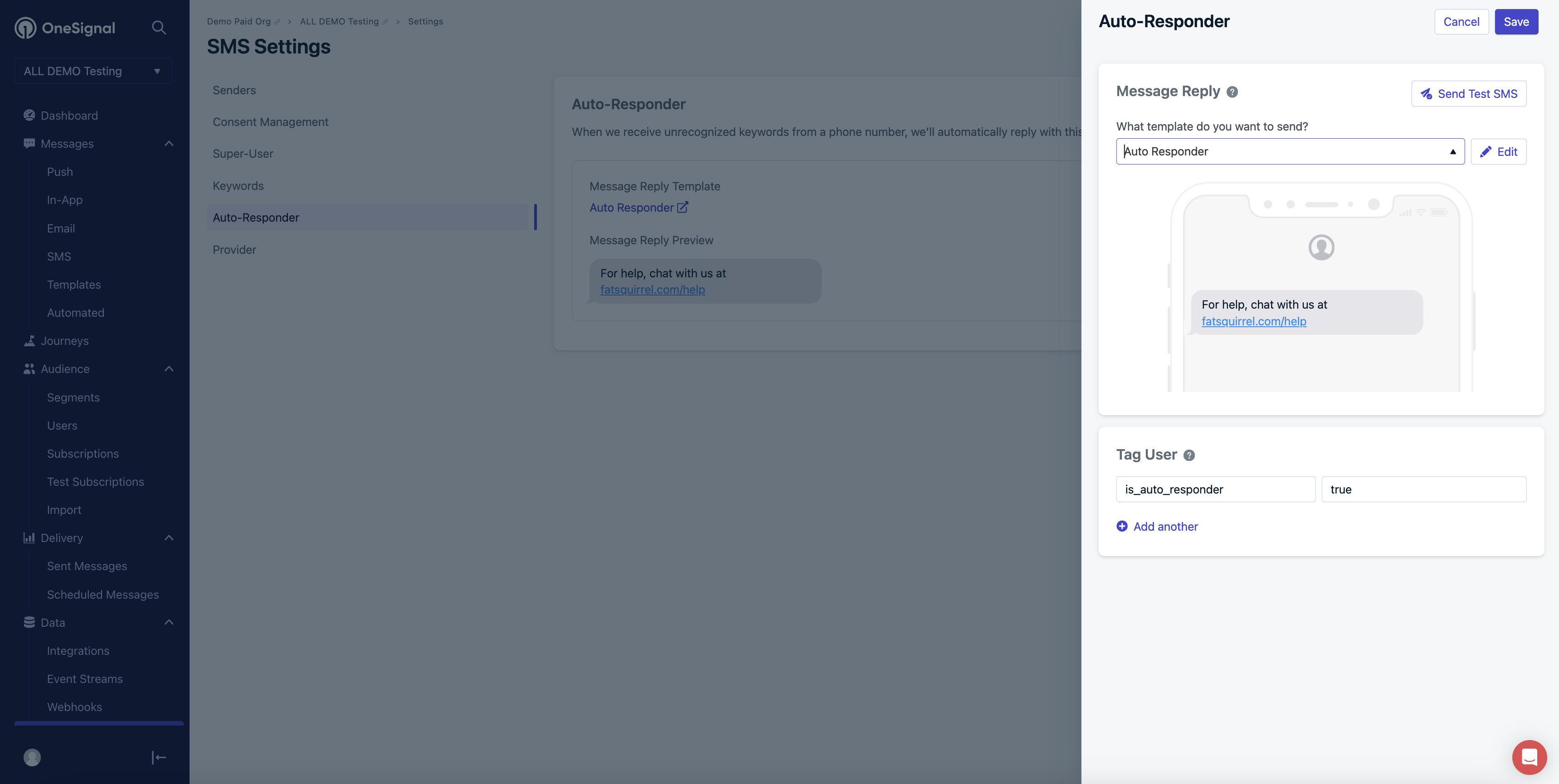Screen dimensions: 1559x784
Task: Click the external link icon beside Auto Responder
Action: (682, 207)
